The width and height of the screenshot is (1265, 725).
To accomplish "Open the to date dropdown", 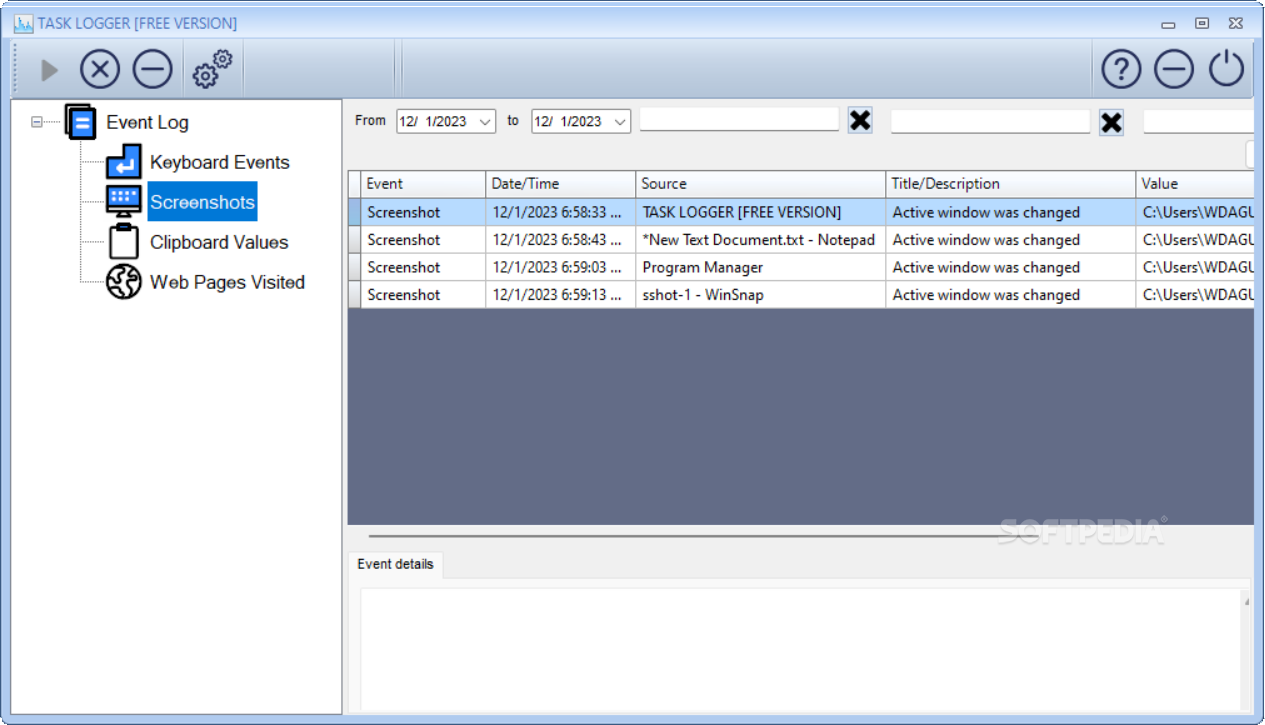I will click(x=620, y=121).
